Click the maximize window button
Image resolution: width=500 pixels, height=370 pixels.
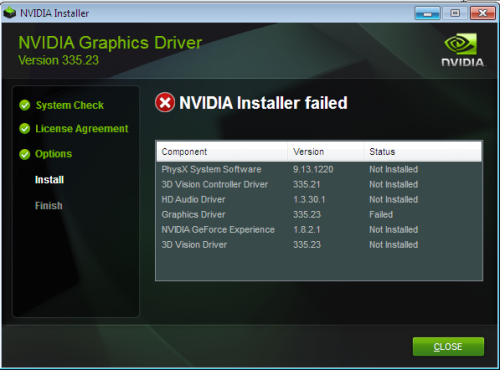pyautogui.click(x=455, y=13)
